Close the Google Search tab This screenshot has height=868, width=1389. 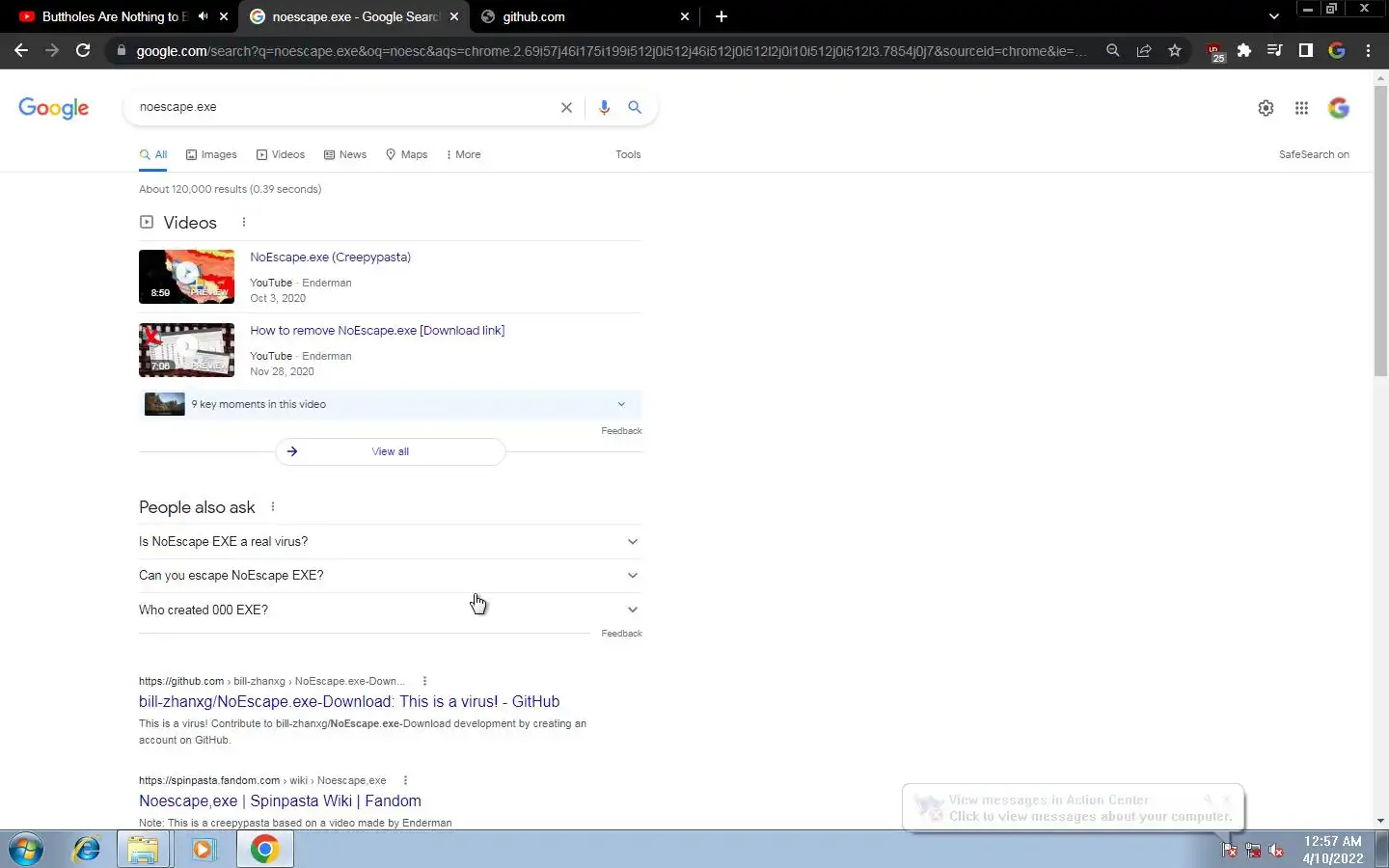point(454,16)
